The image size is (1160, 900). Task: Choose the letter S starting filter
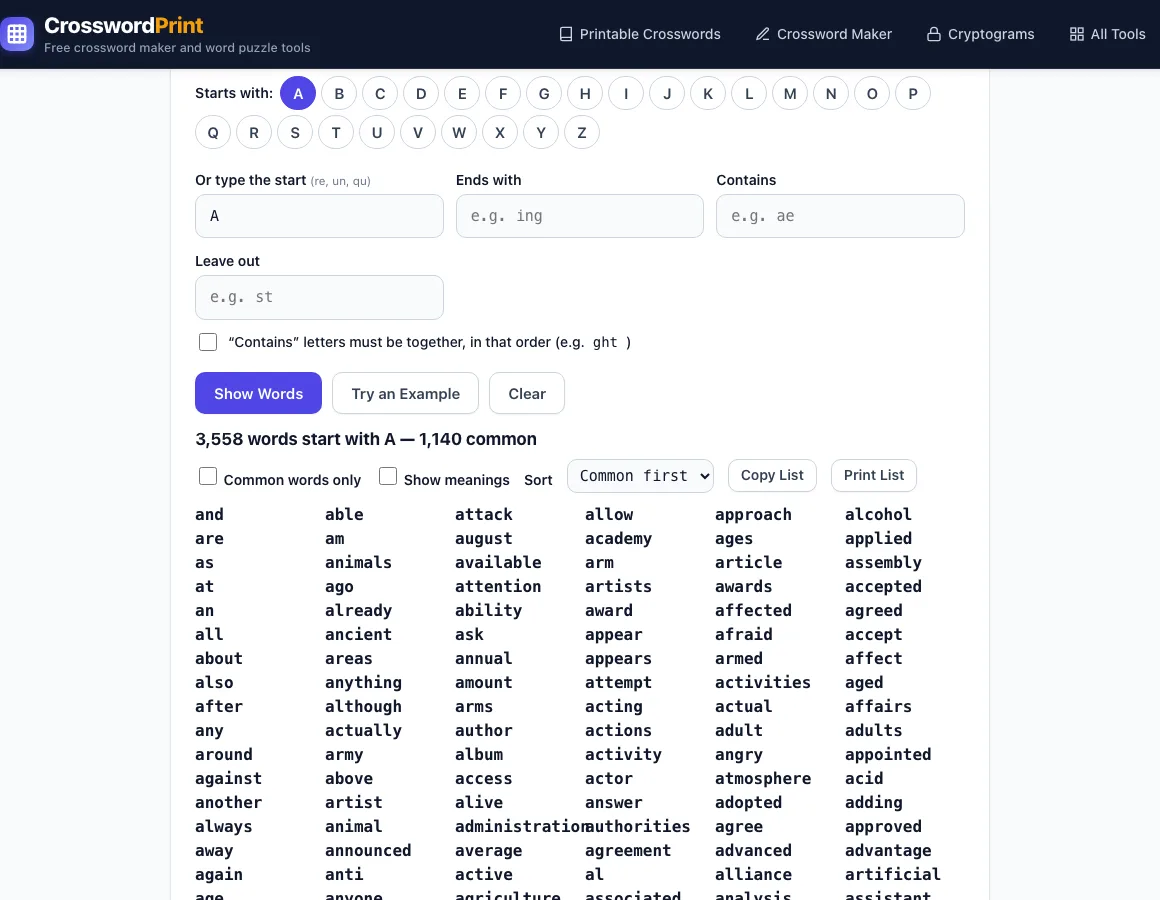tap(295, 133)
